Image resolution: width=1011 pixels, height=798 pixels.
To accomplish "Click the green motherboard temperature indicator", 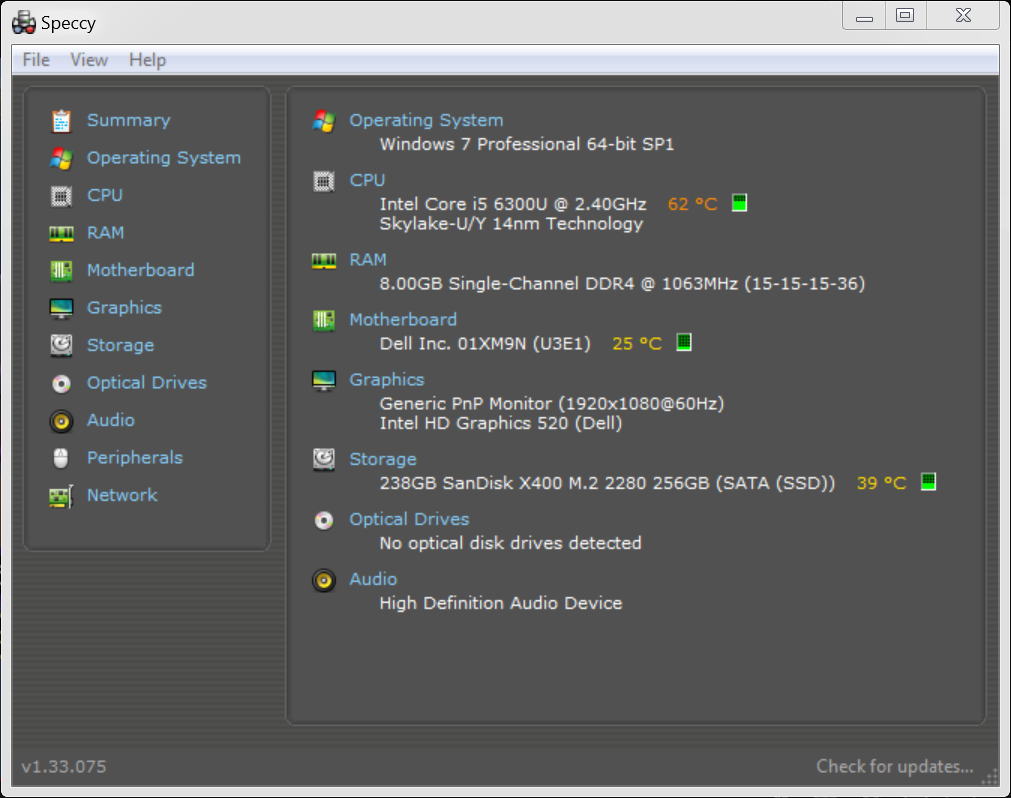I will click(x=684, y=342).
